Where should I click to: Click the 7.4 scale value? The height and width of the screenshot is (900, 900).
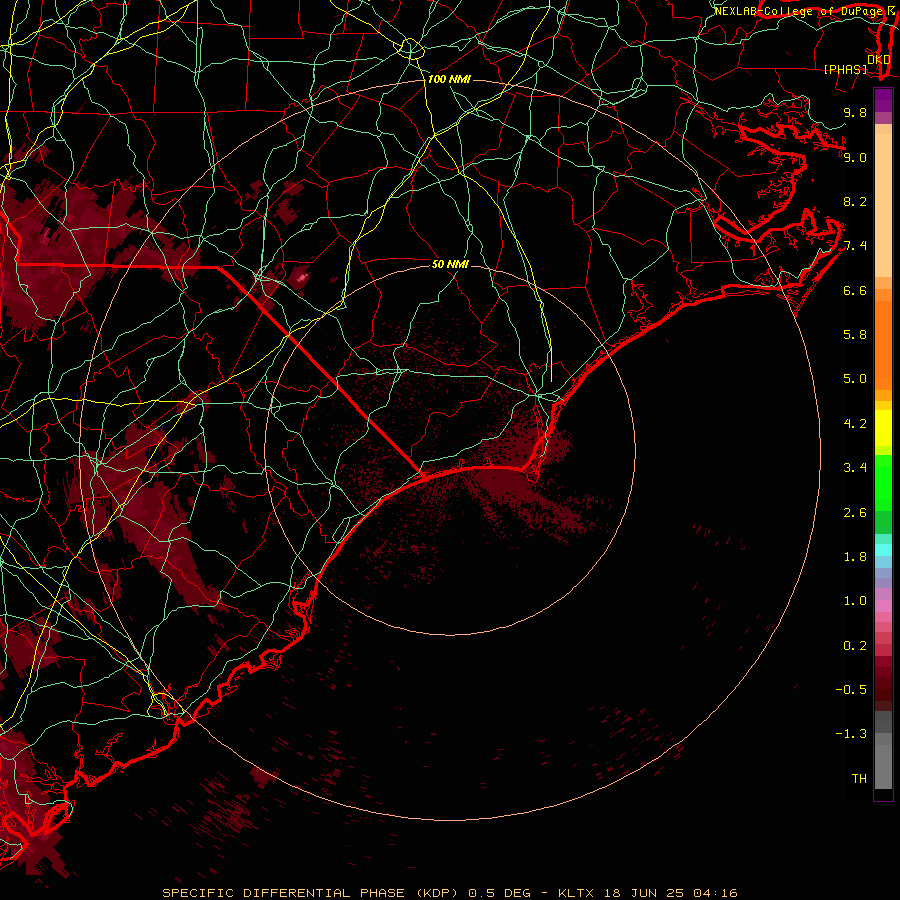pyautogui.click(x=855, y=246)
